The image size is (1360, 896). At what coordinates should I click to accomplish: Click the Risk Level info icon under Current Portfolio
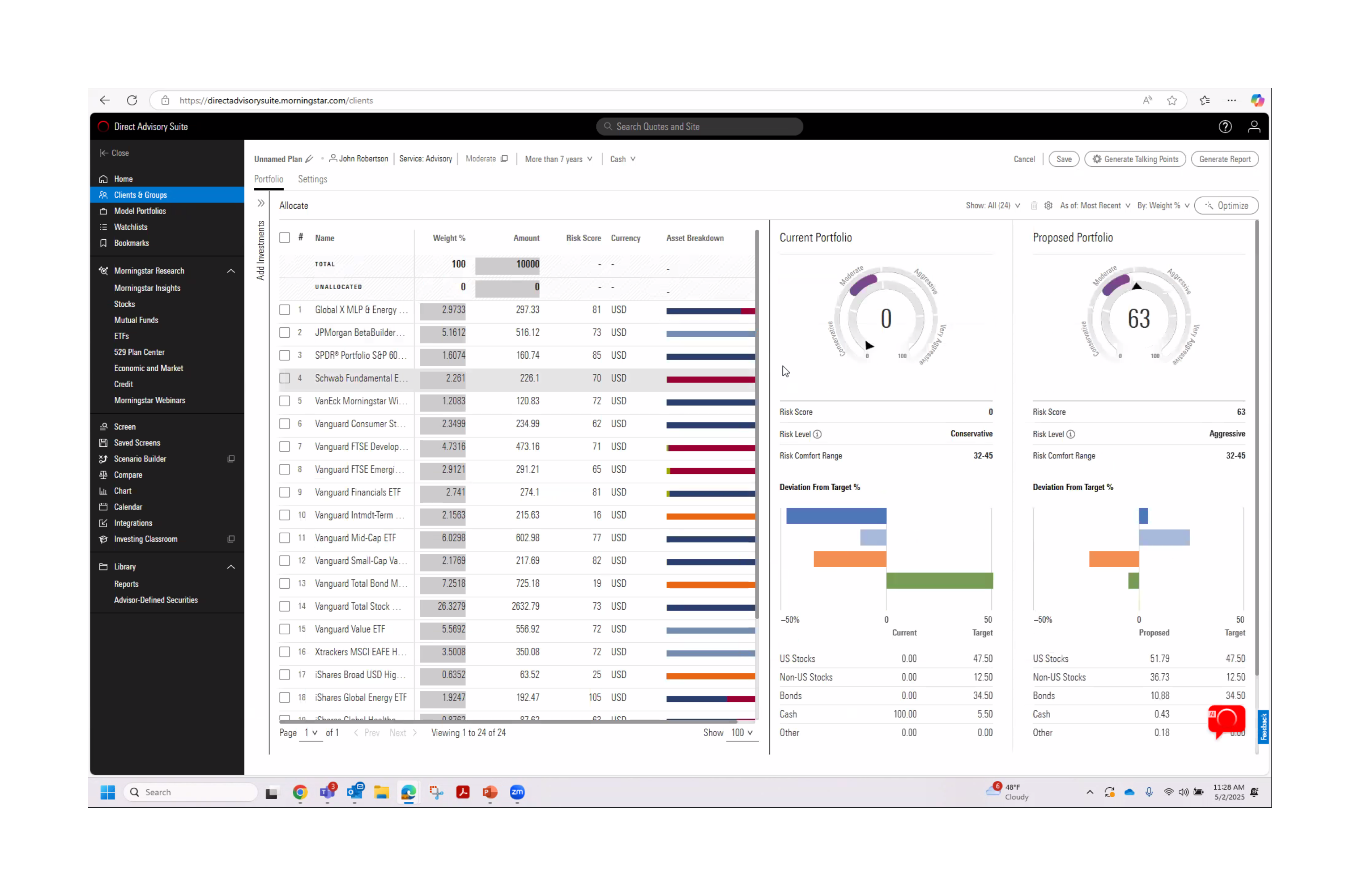[x=817, y=434]
